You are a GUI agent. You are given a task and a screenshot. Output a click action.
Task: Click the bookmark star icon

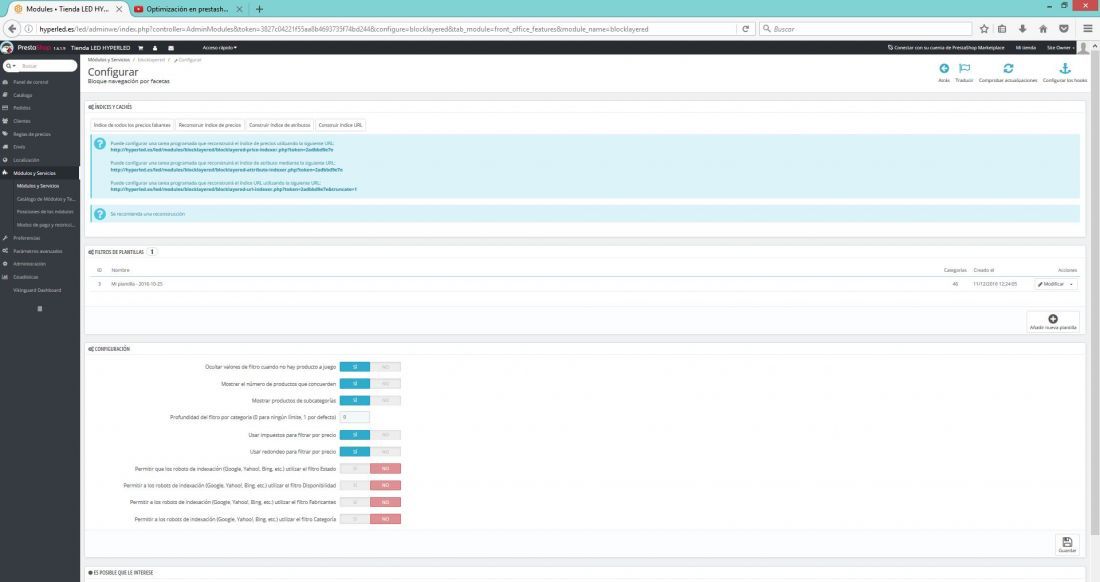[x=984, y=29]
